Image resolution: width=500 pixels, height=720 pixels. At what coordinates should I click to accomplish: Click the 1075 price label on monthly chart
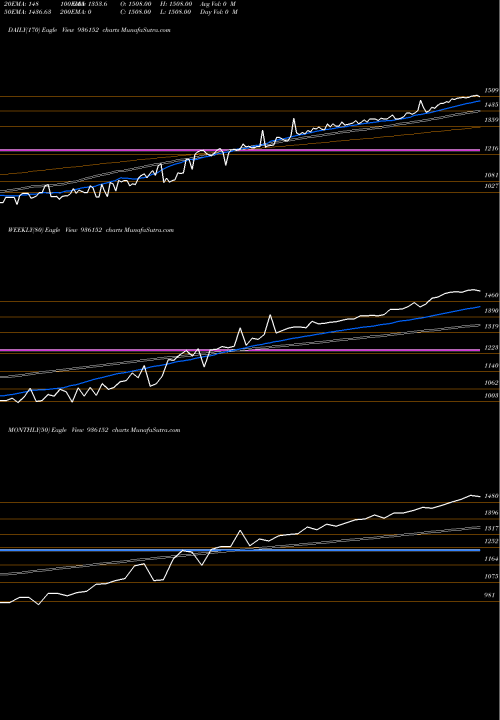(491, 576)
